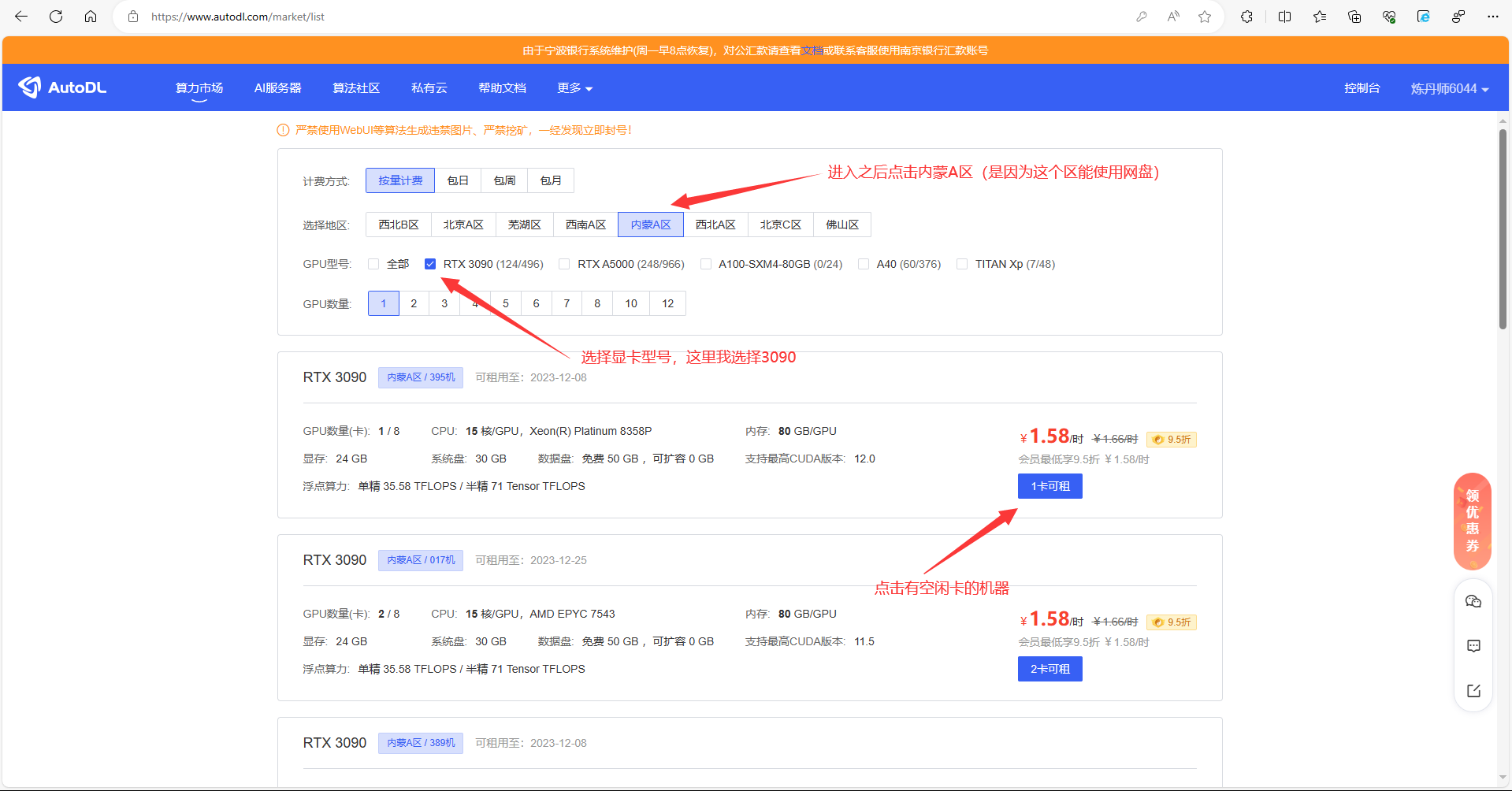Check the A40 GPU checkbox
The image size is (1512, 791).
click(x=864, y=264)
